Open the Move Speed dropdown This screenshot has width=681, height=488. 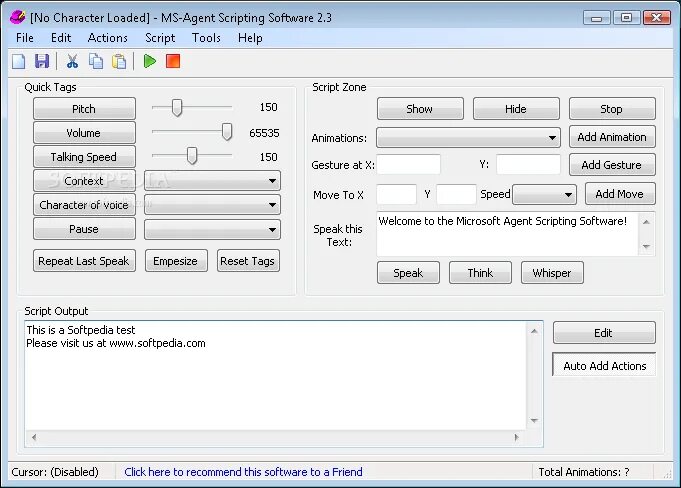coord(545,195)
